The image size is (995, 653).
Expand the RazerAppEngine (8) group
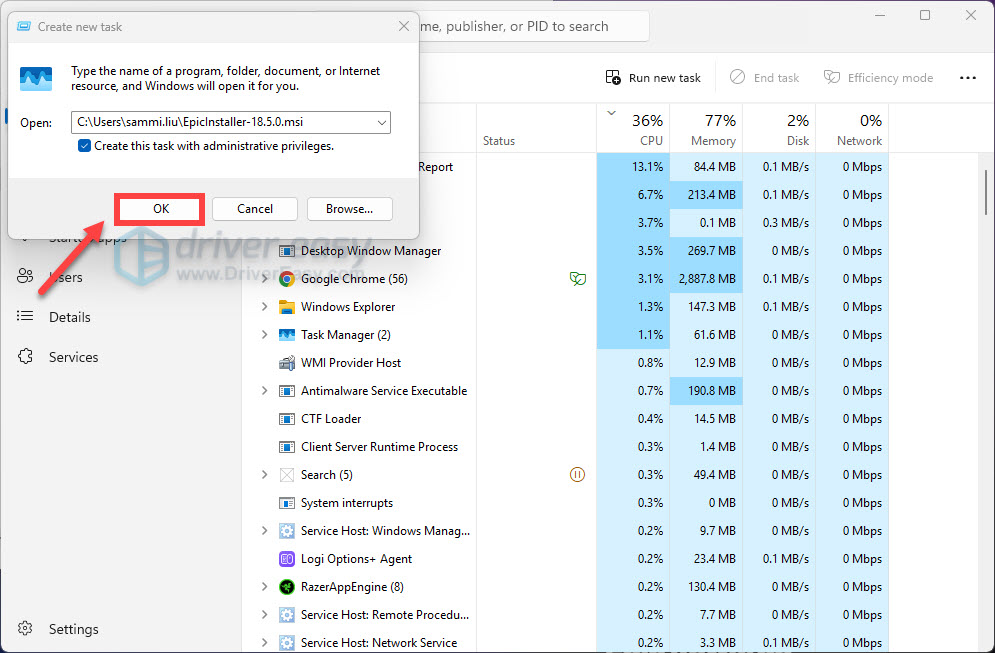(x=265, y=587)
